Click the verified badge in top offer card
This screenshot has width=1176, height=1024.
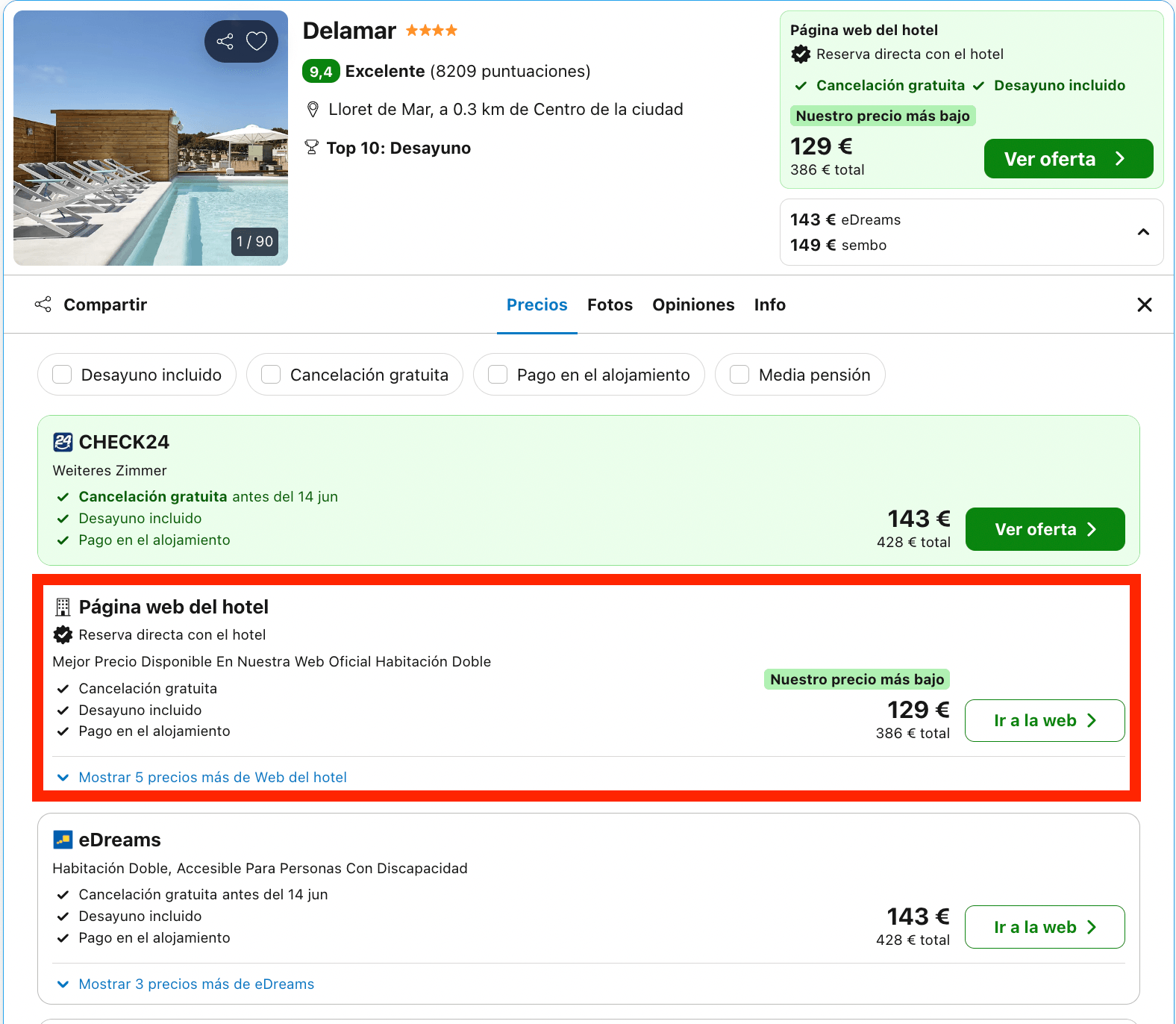(x=801, y=54)
